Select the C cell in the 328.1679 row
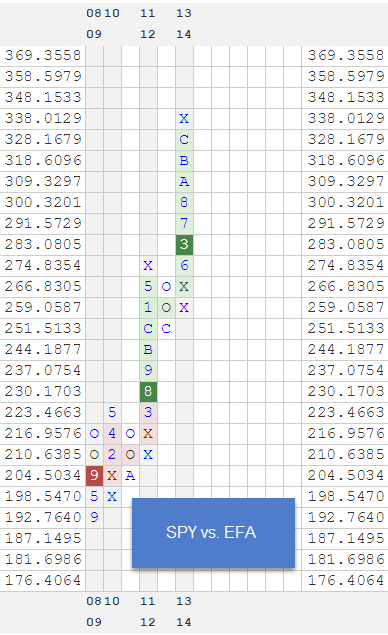Viewport: 388px width, 635px height. (184, 139)
